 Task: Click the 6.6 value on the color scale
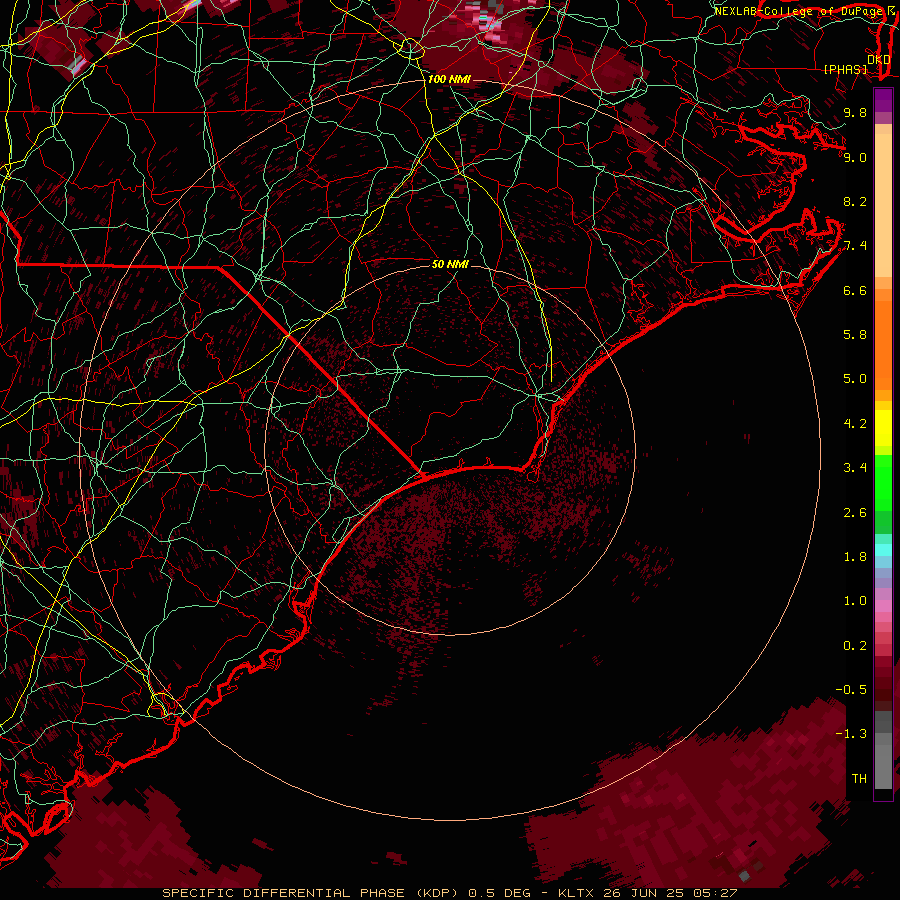[x=855, y=290]
